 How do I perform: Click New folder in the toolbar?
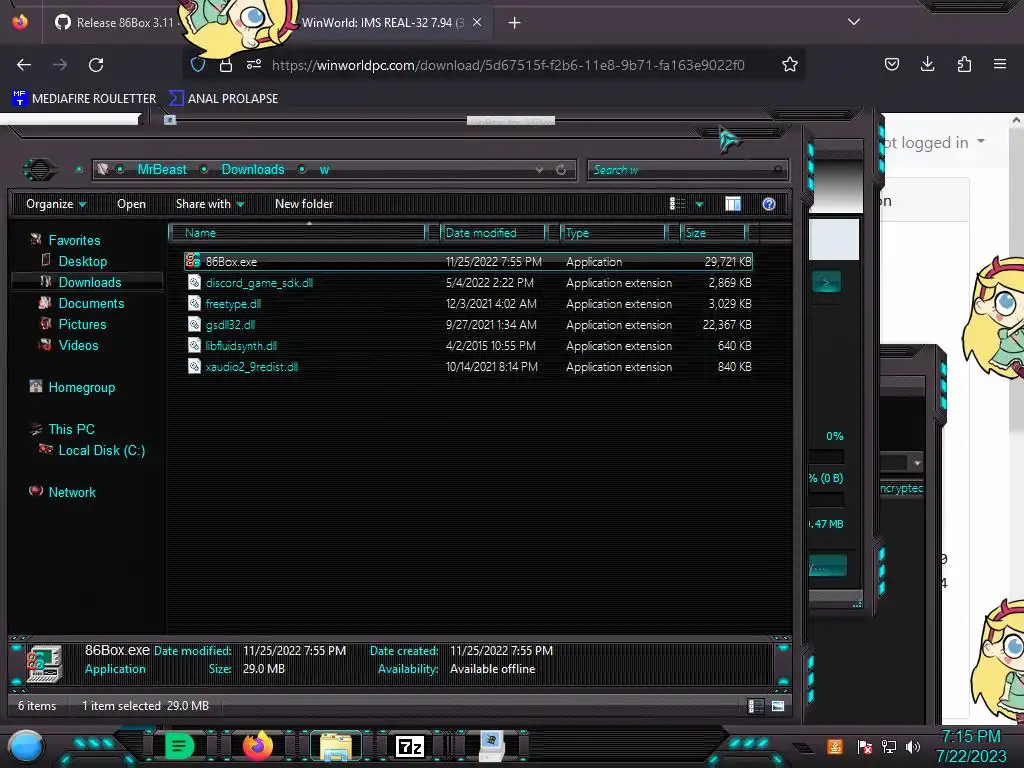point(304,204)
